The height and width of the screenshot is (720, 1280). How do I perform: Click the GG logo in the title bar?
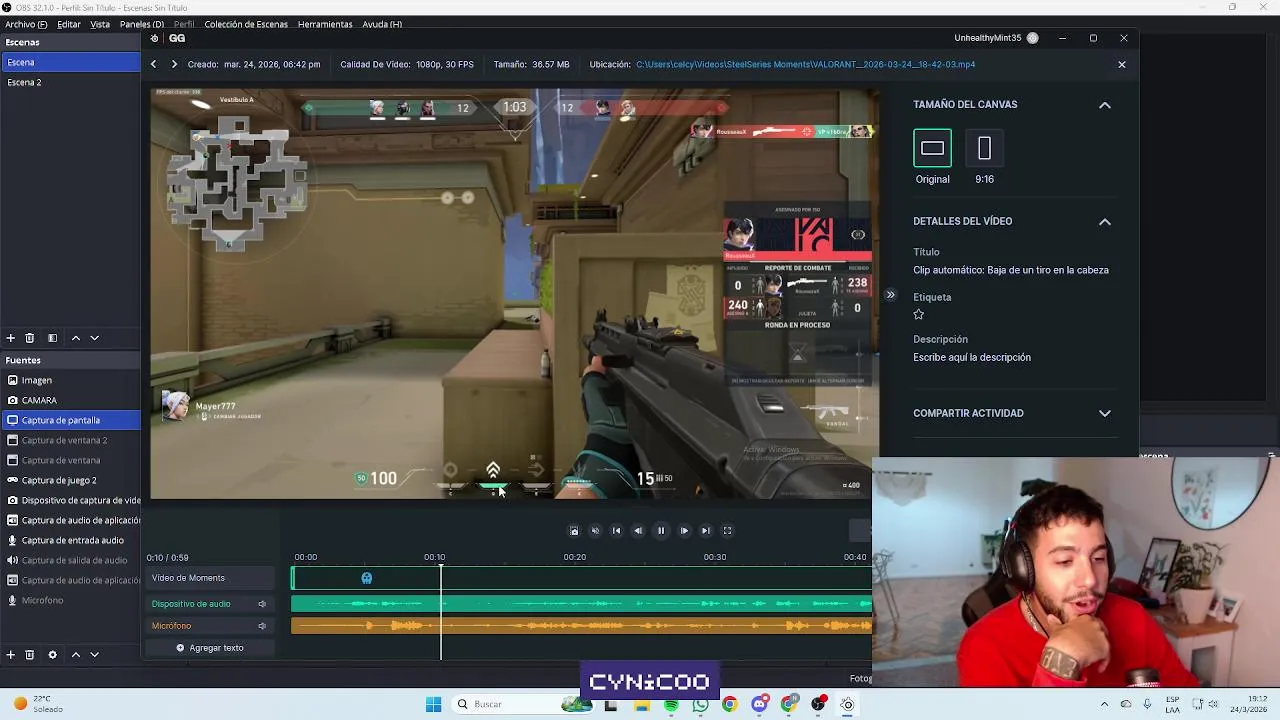[x=177, y=38]
